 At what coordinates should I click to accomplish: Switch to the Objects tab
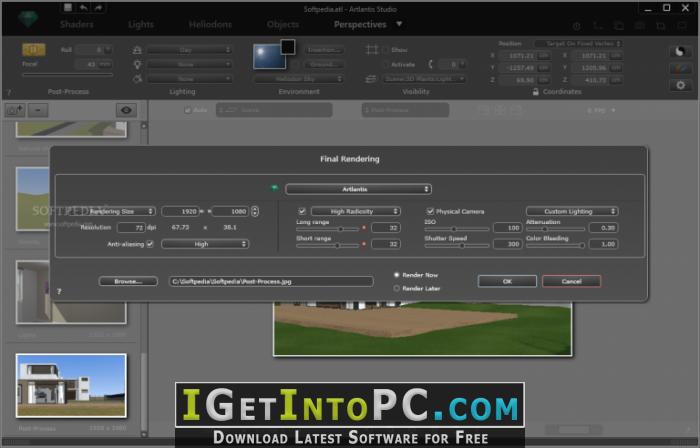point(283,24)
